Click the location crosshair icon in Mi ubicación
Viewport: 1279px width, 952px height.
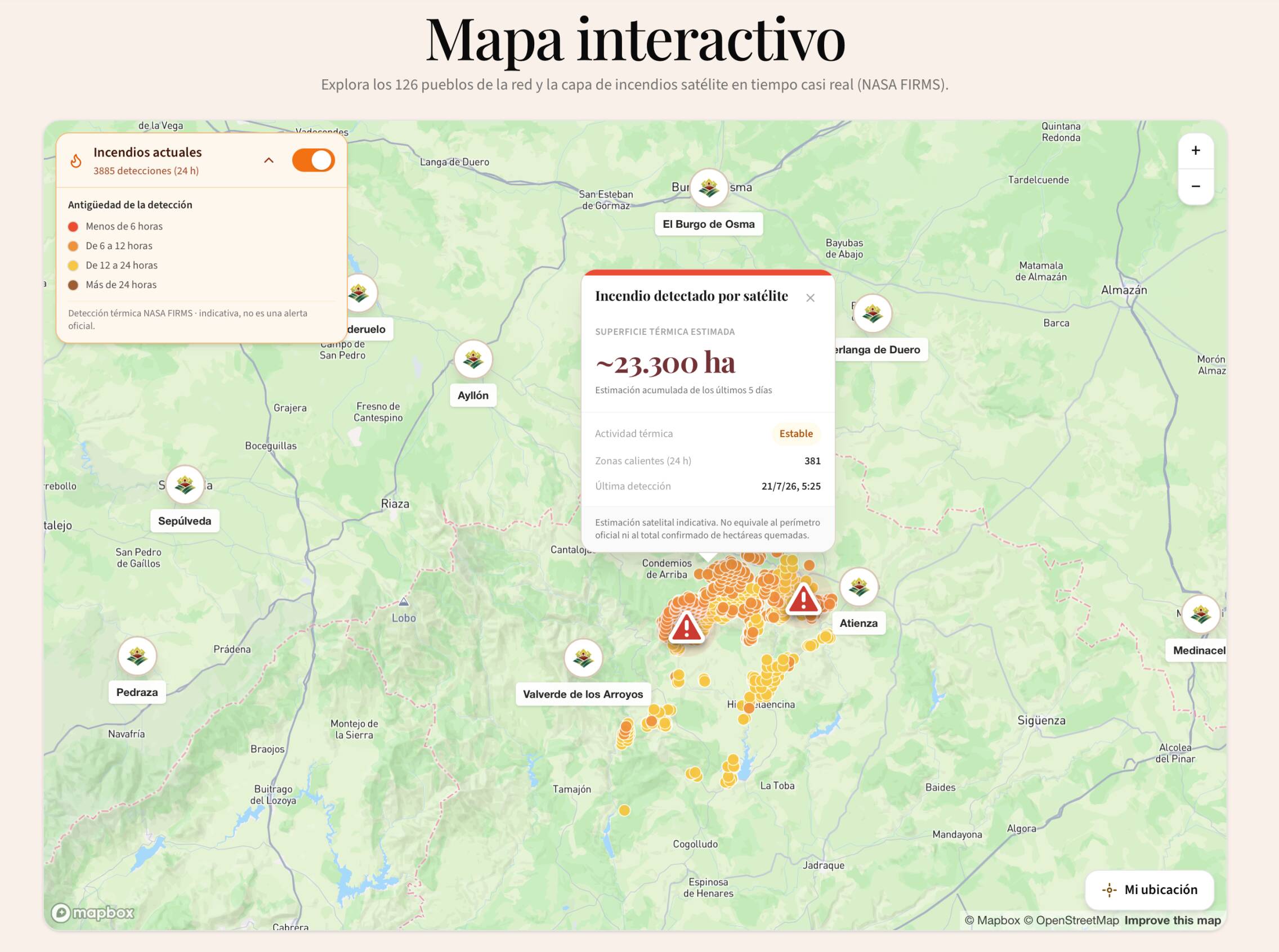(x=1109, y=890)
